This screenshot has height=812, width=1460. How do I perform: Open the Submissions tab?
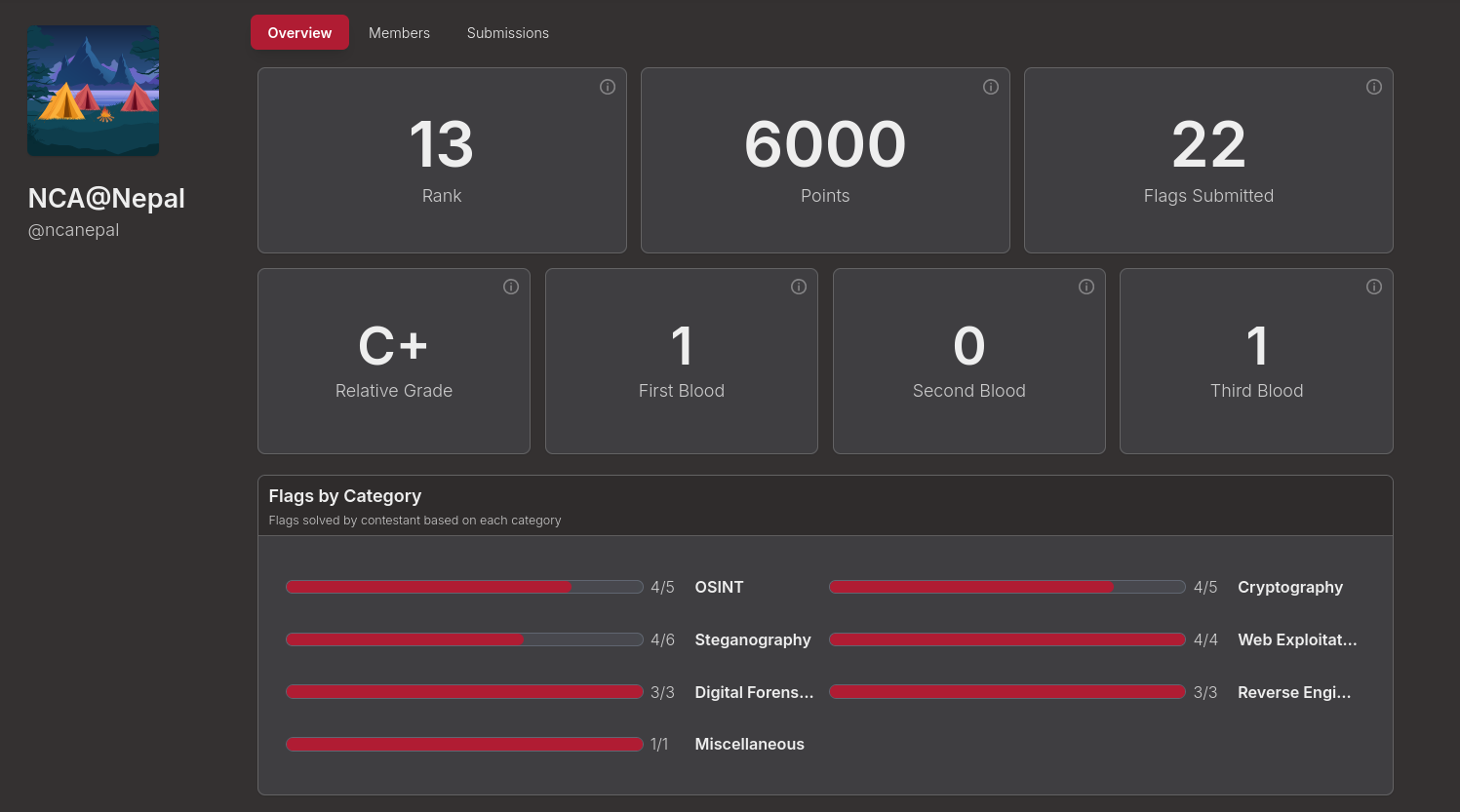point(507,33)
